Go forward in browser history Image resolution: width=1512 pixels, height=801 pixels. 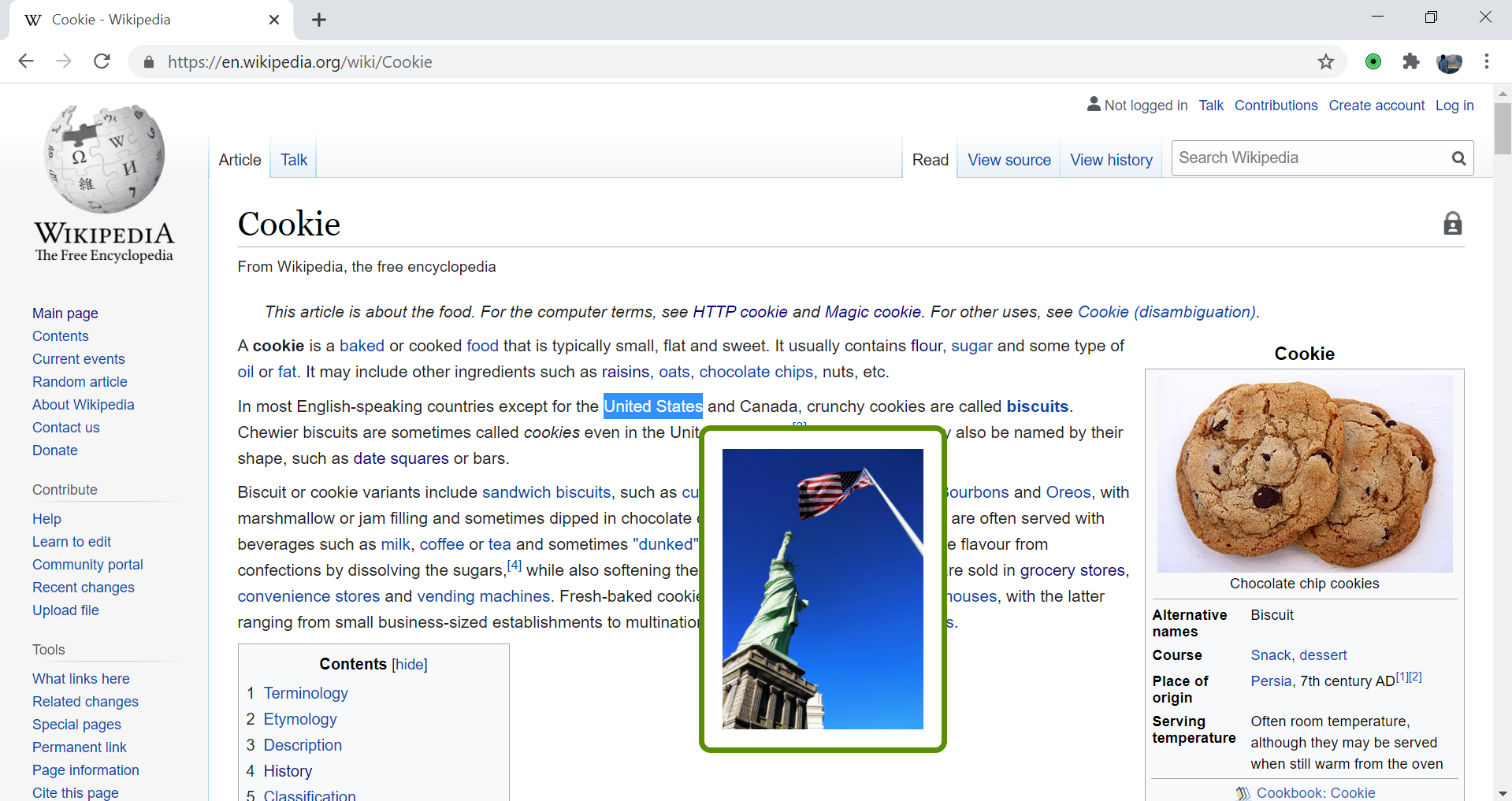[64, 61]
